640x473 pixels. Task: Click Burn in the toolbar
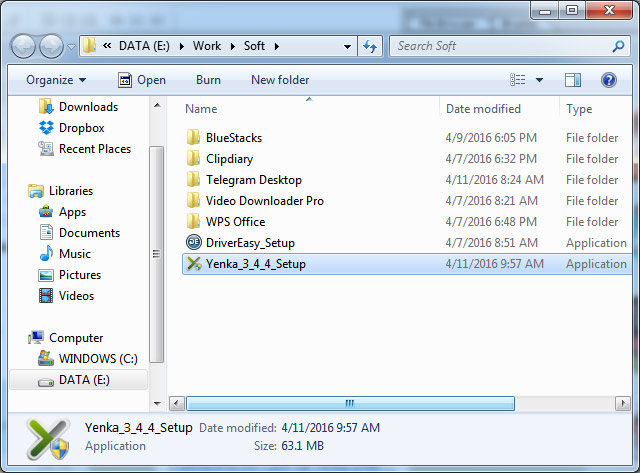208,80
